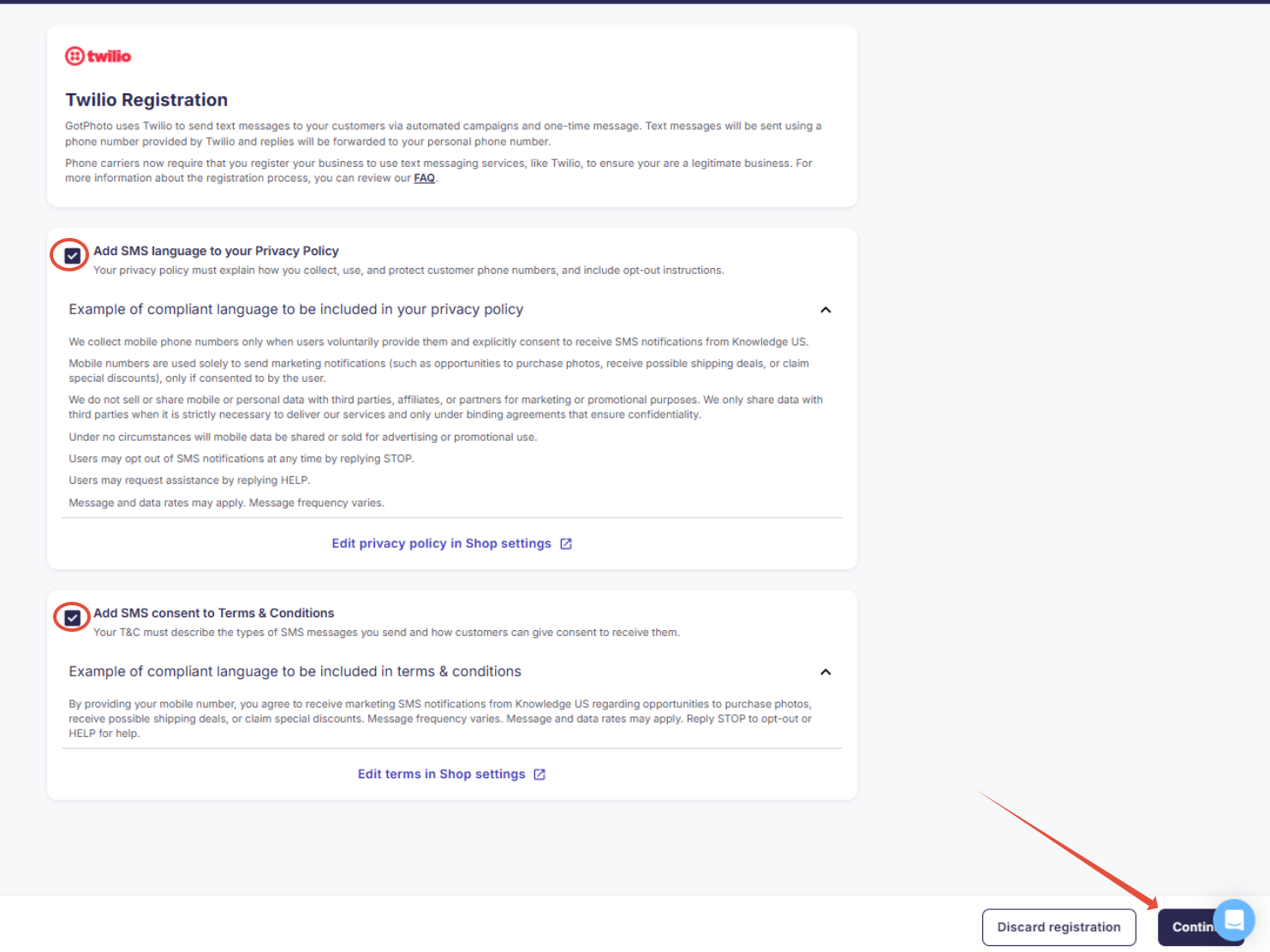The height and width of the screenshot is (952, 1270).
Task: Click external-link icon beside Edit terms
Action: (x=540, y=774)
